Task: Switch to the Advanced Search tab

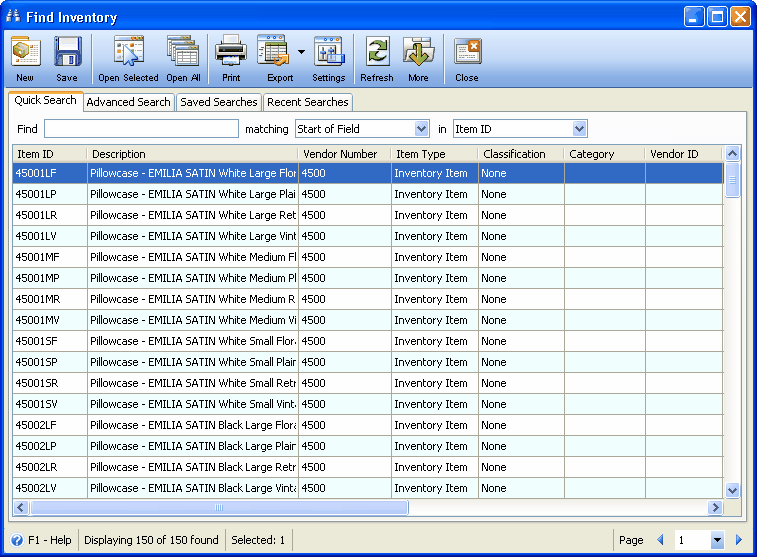Action: [x=129, y=102]
